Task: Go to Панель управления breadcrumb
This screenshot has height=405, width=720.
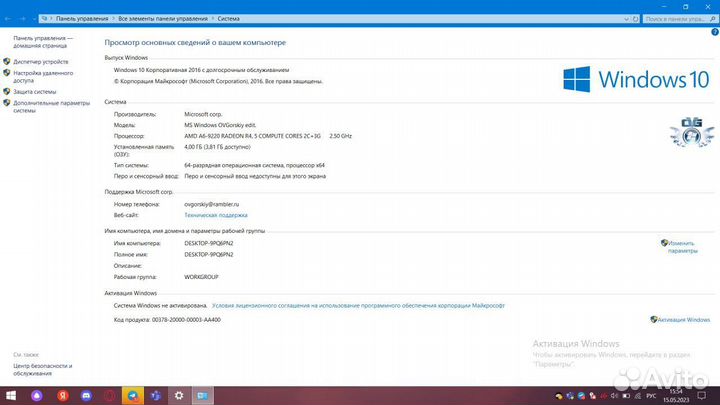Action: [82, 19]
